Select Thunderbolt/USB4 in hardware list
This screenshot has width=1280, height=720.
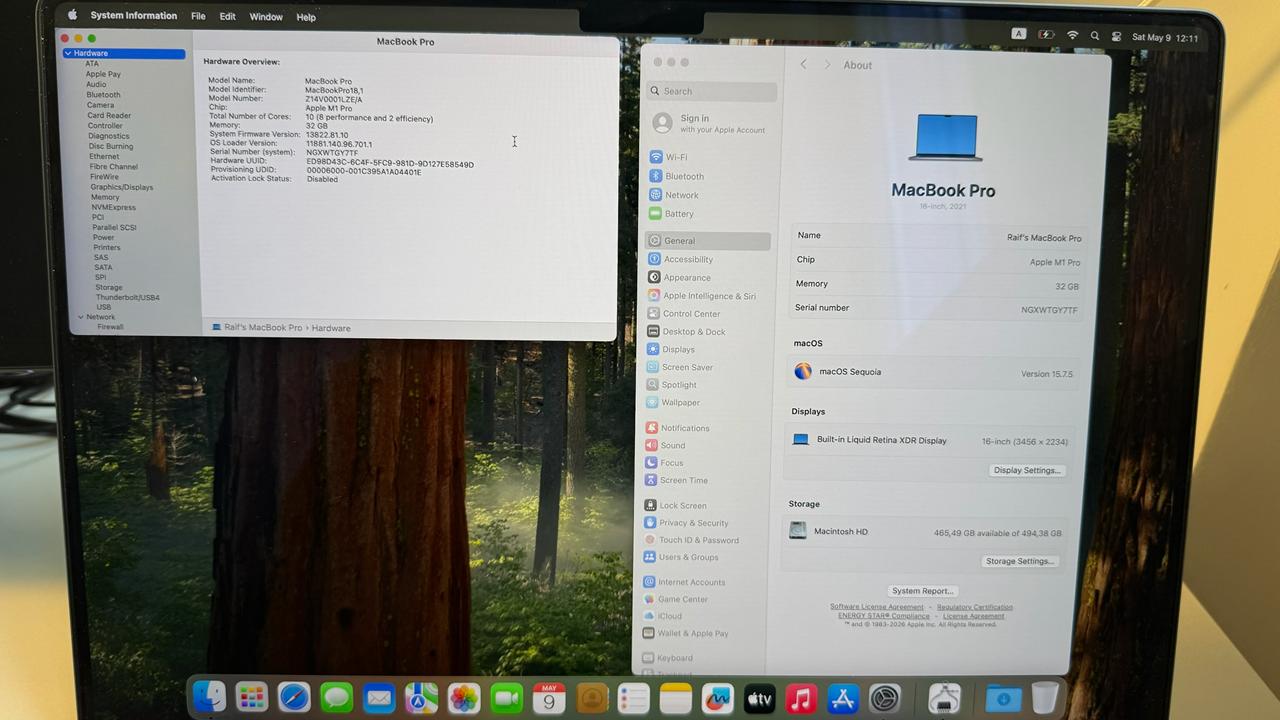click(x=127, y=298)
